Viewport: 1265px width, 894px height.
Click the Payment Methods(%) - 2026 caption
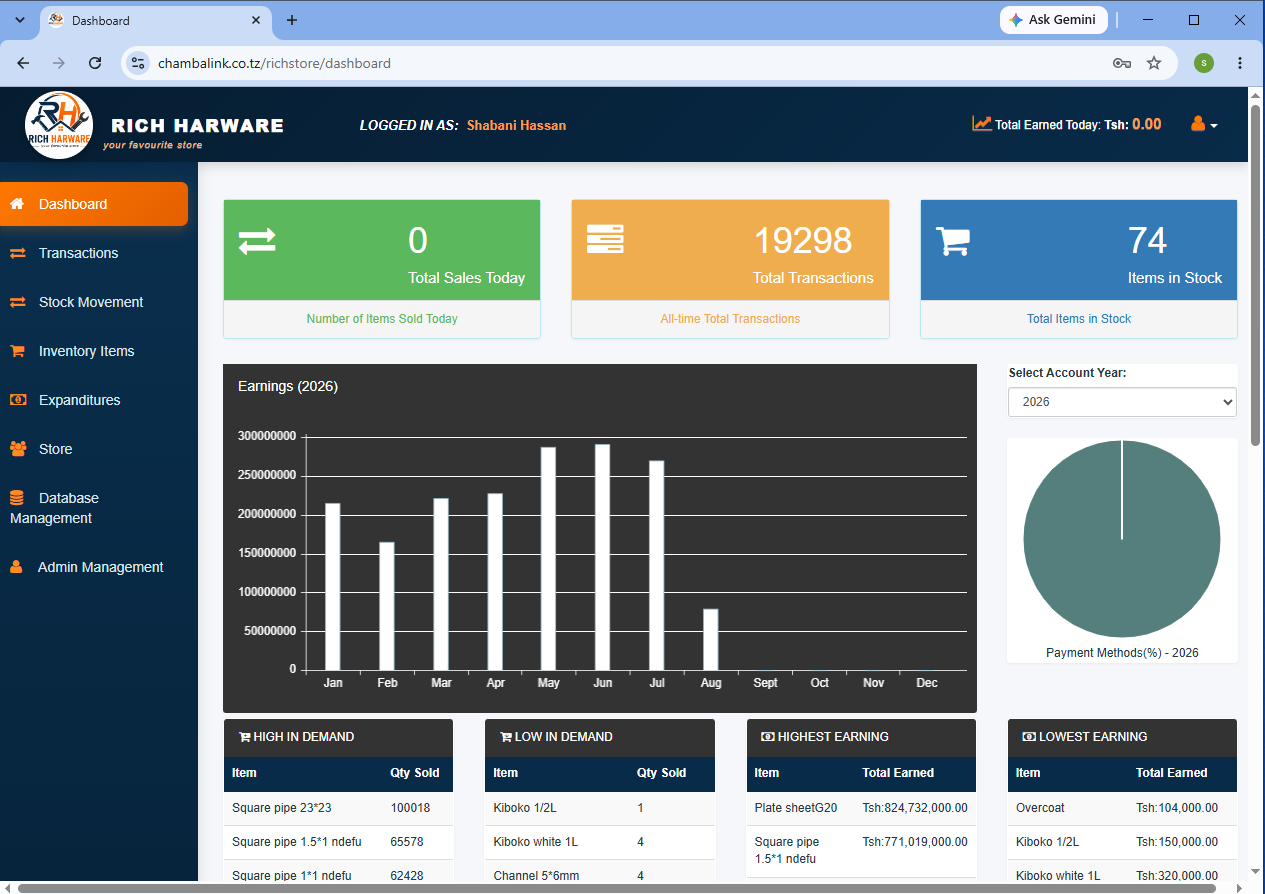(1122, 653)
